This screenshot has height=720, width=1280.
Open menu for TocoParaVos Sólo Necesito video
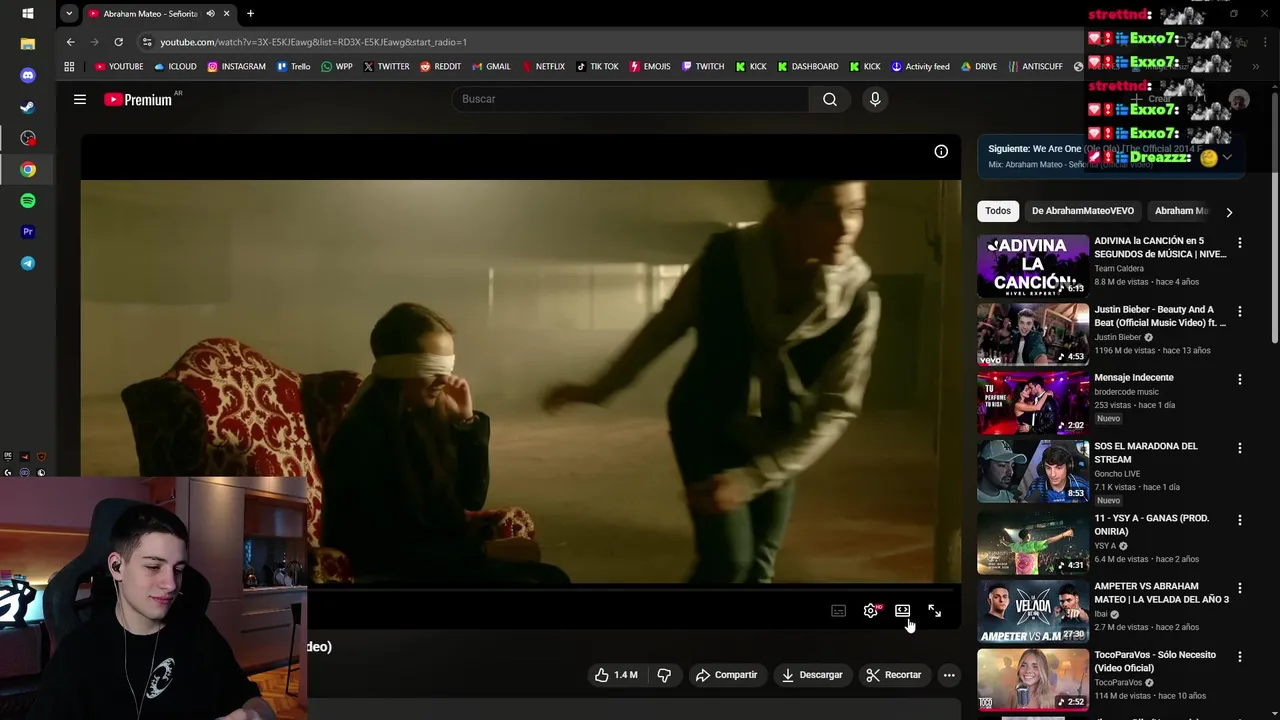(x=1240, y=657)
